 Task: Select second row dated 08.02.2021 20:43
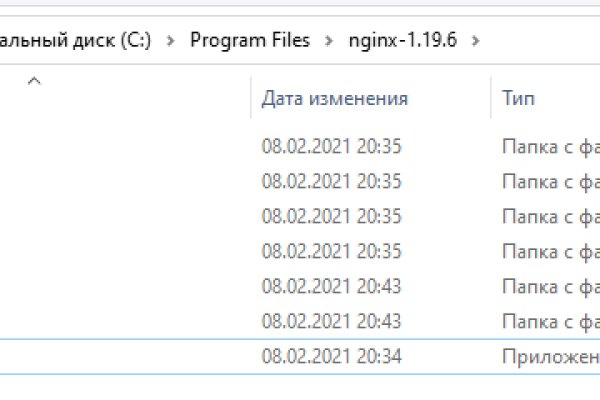[x=331, y=320]
